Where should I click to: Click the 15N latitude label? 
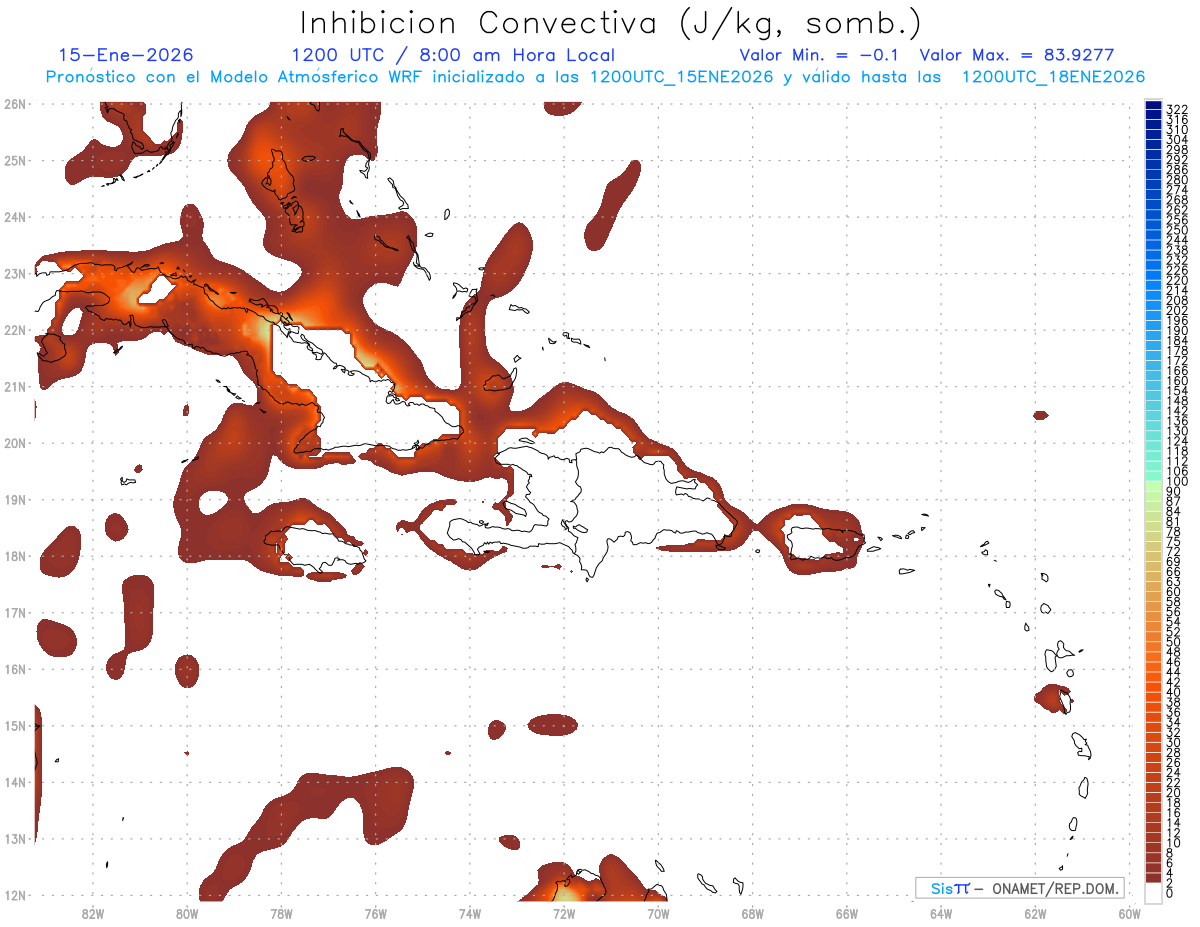coord(14,725)
